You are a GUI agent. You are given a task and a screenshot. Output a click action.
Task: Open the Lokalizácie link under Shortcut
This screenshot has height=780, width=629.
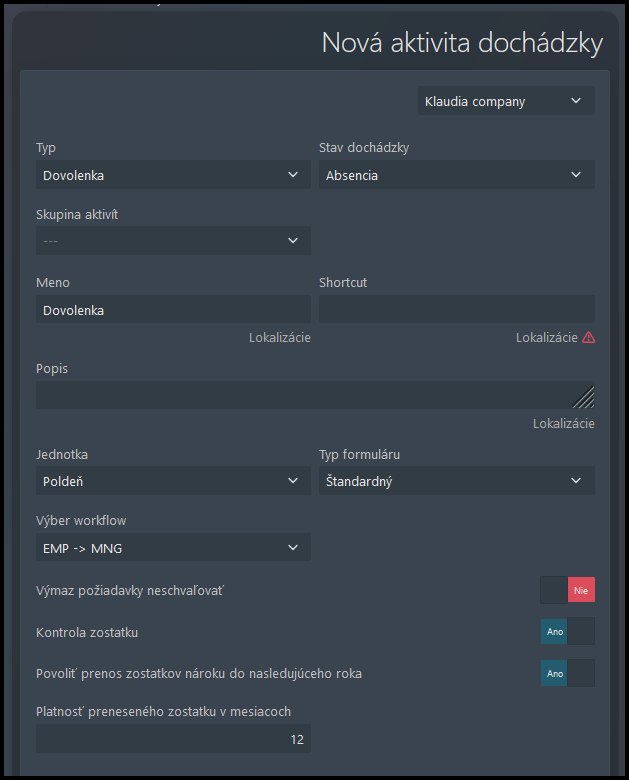546,338
